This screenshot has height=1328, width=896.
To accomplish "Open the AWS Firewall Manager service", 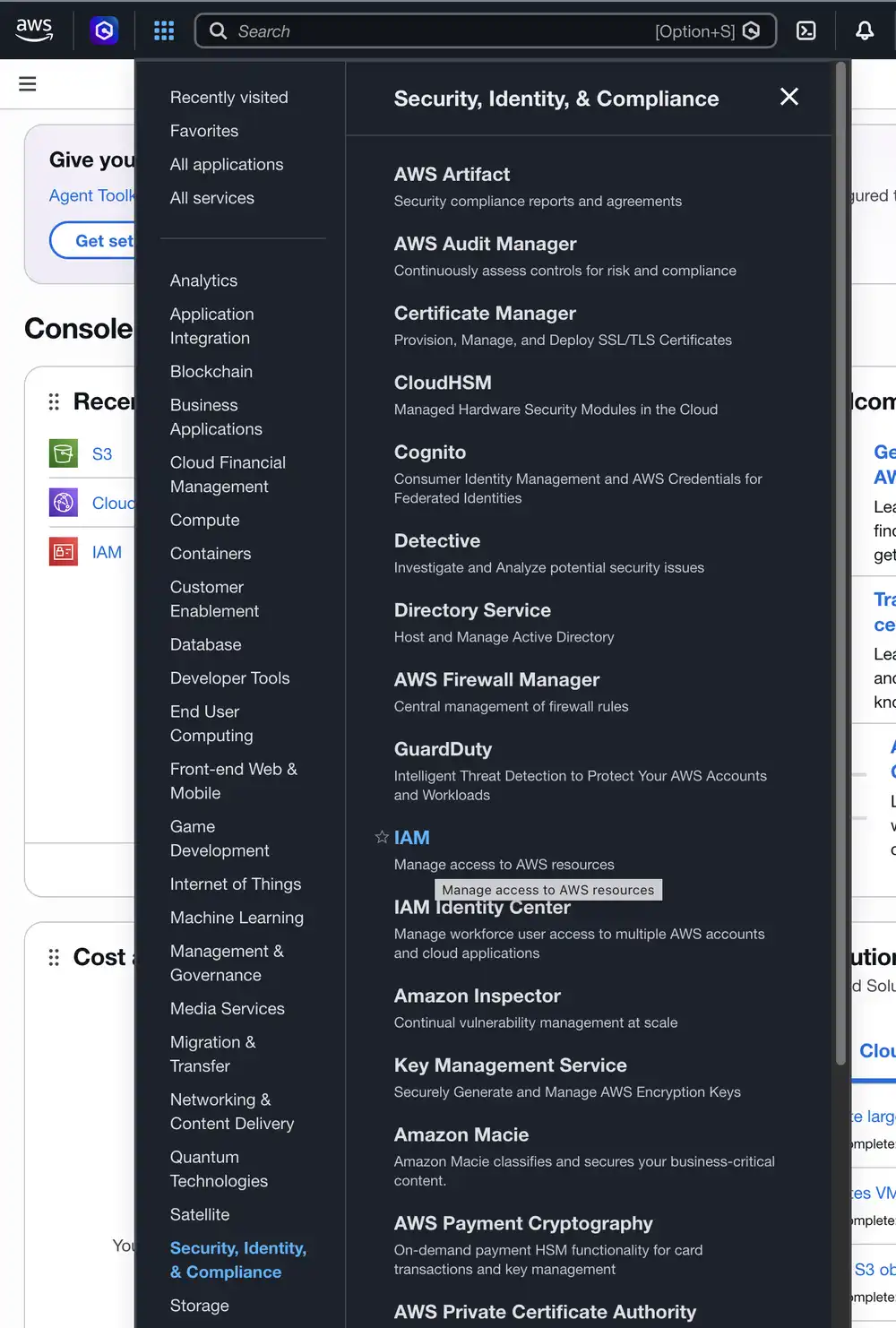I will (496, 680).
